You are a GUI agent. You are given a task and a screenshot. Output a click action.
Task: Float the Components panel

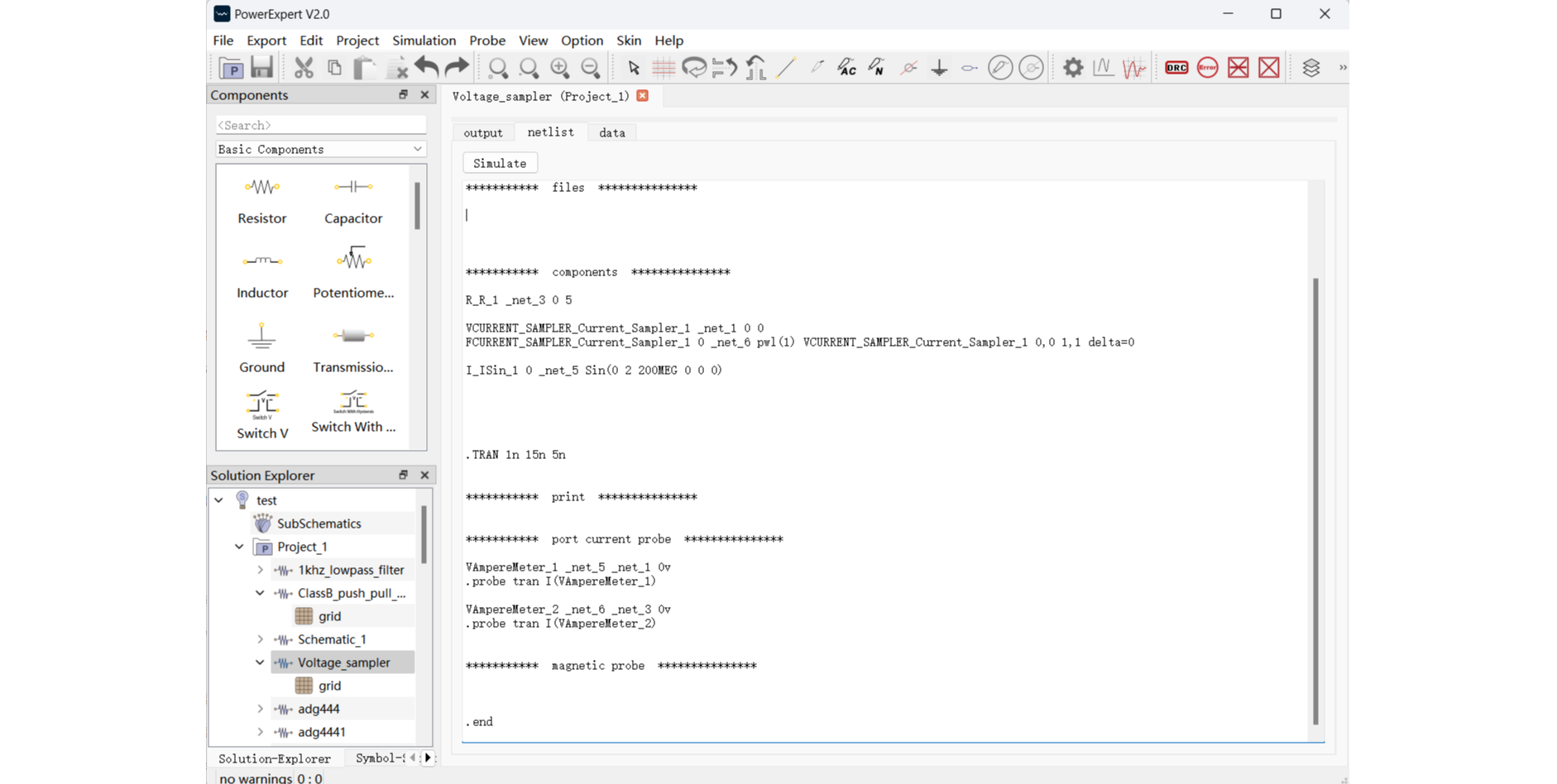pos(403,95)
